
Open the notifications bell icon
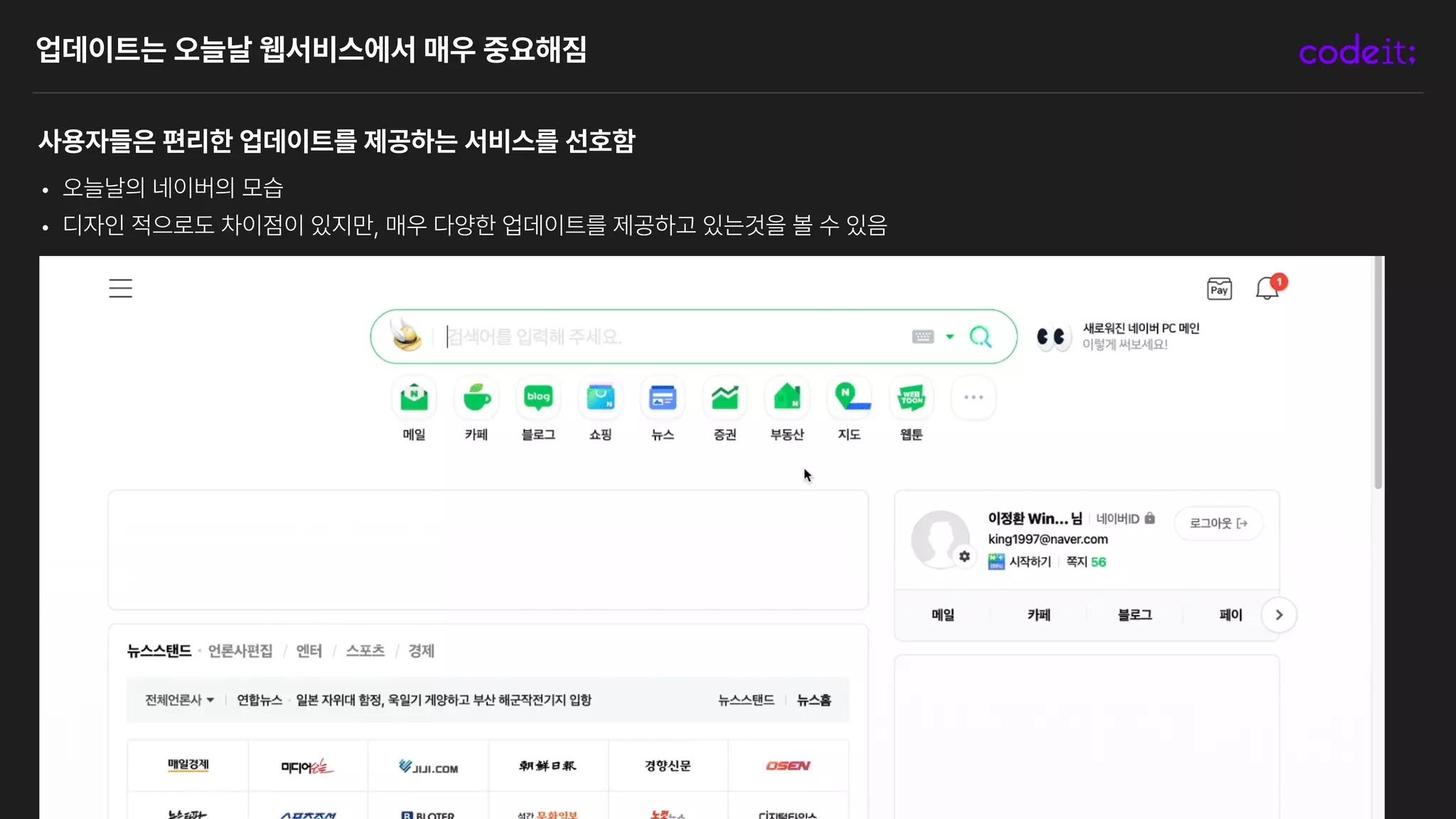pyautogui.click(x=1269, y=287)
